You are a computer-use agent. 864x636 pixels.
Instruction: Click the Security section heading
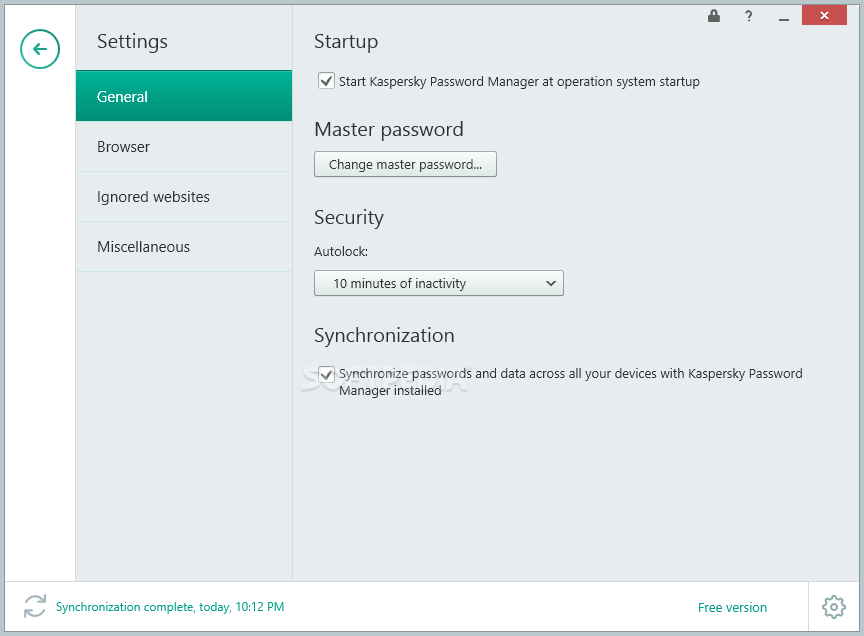click(x=349, y=218)
